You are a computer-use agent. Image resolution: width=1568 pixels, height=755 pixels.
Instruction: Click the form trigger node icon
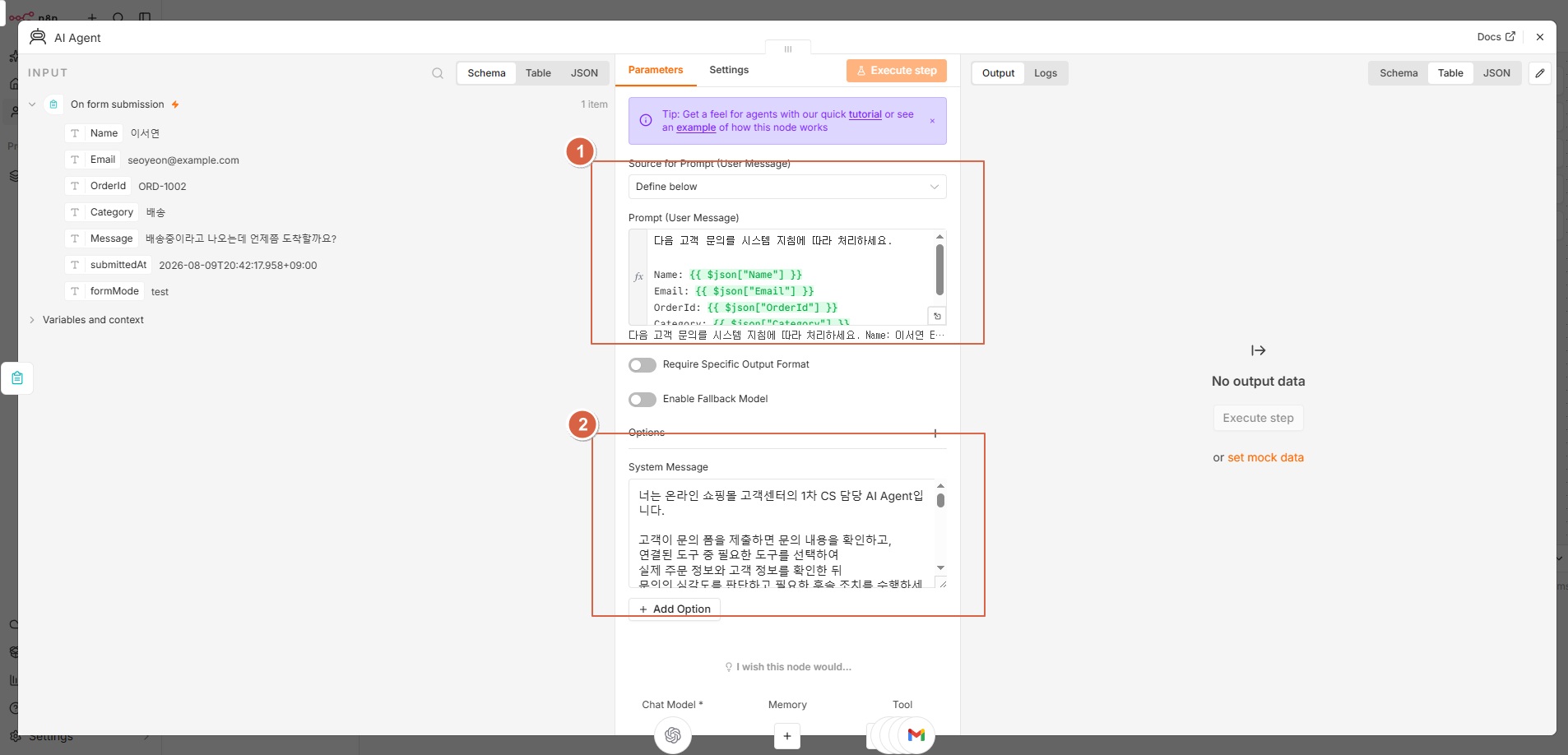pyautogui.click(x=53, y=104)
